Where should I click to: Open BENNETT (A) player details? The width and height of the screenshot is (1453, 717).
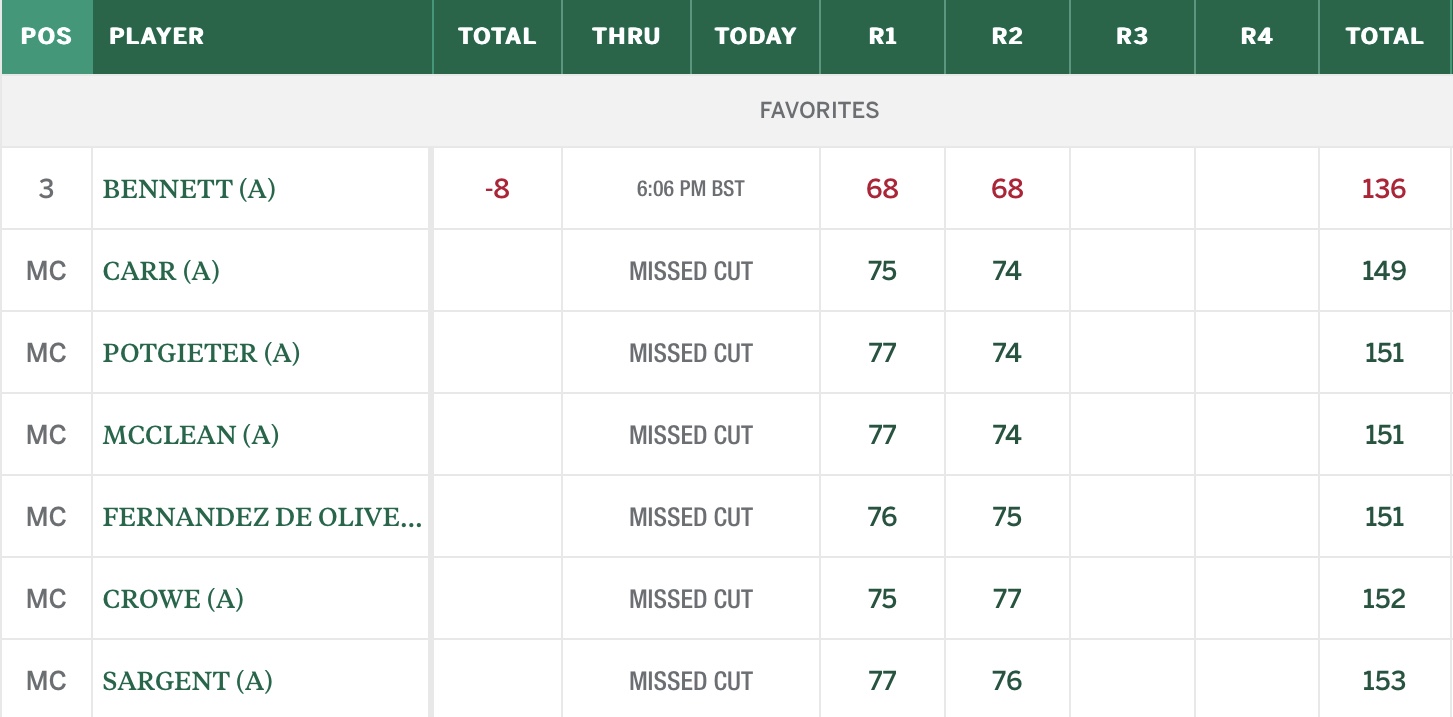click(189, 189)
